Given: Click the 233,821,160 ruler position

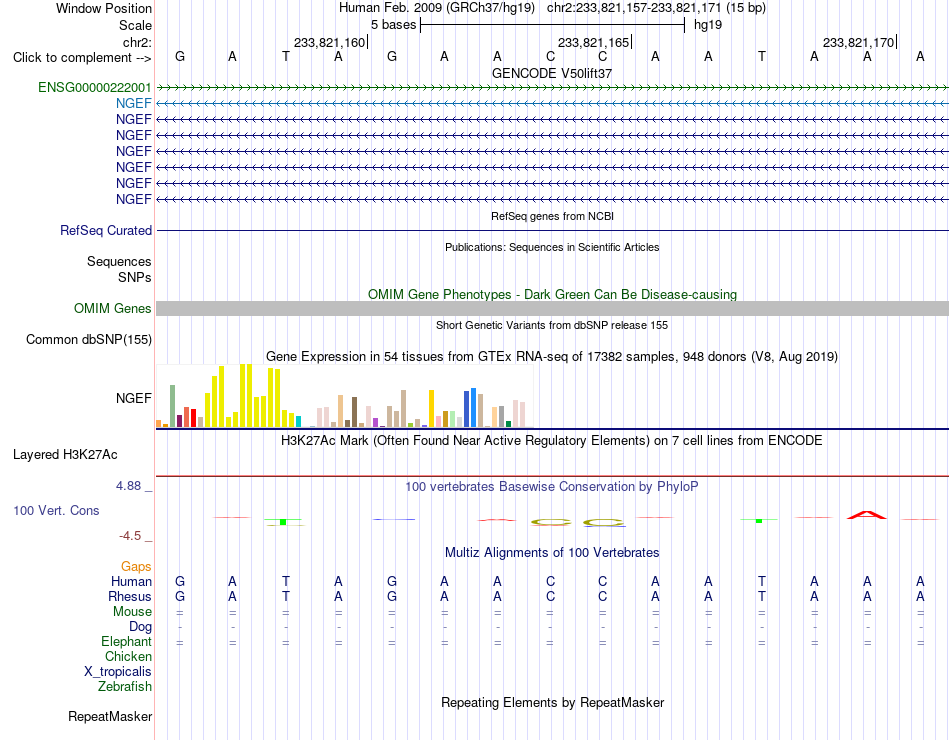Looking at the screenshot, I should pyautogui.click(x=329, y=42).
